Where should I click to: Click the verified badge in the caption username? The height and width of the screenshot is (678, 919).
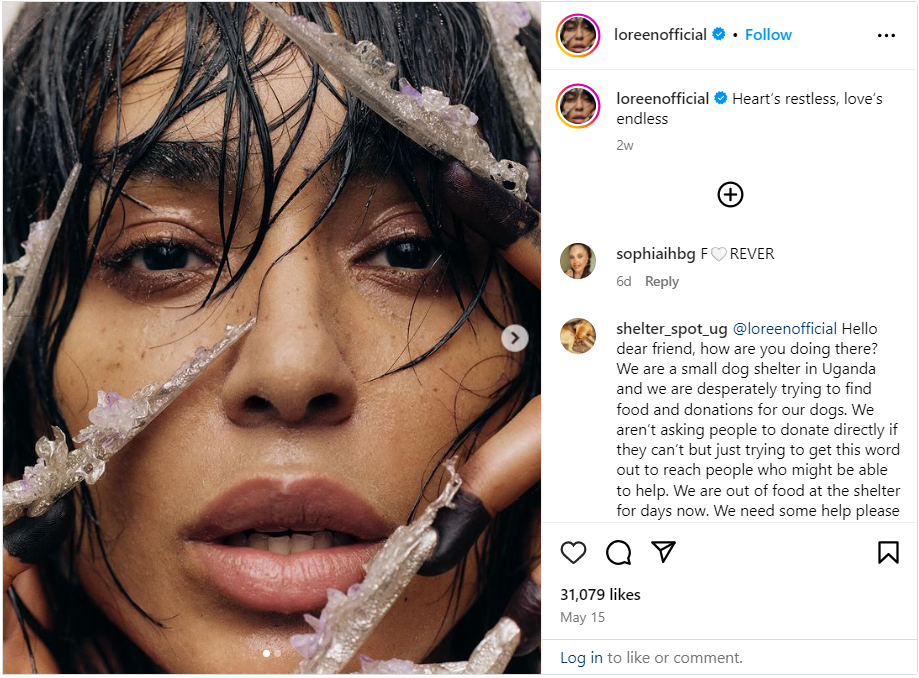(x=722, y=98)
